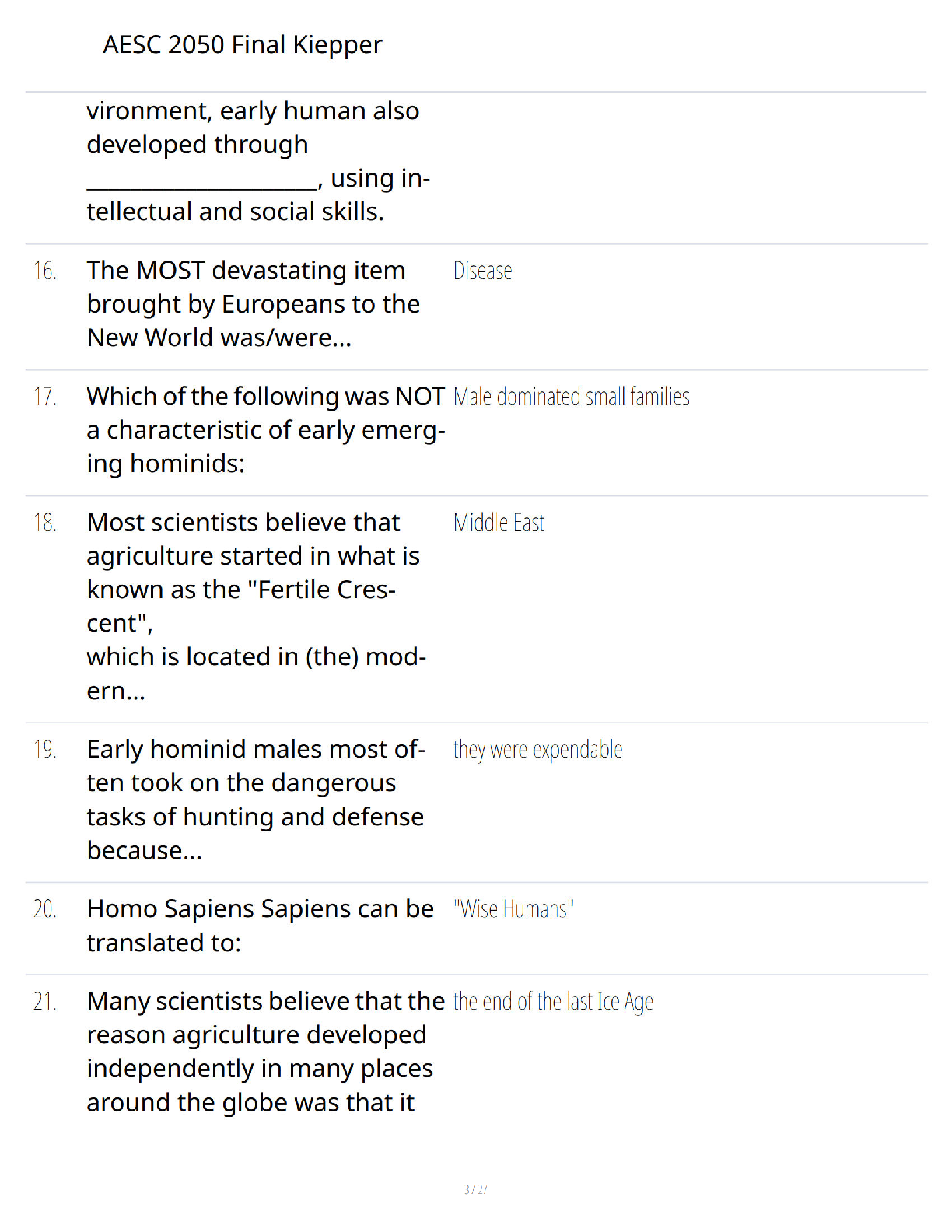Viewport: 952px width, 1232px height.
Task: Select the answer '"Wise Humans"'
Action: 514,909
